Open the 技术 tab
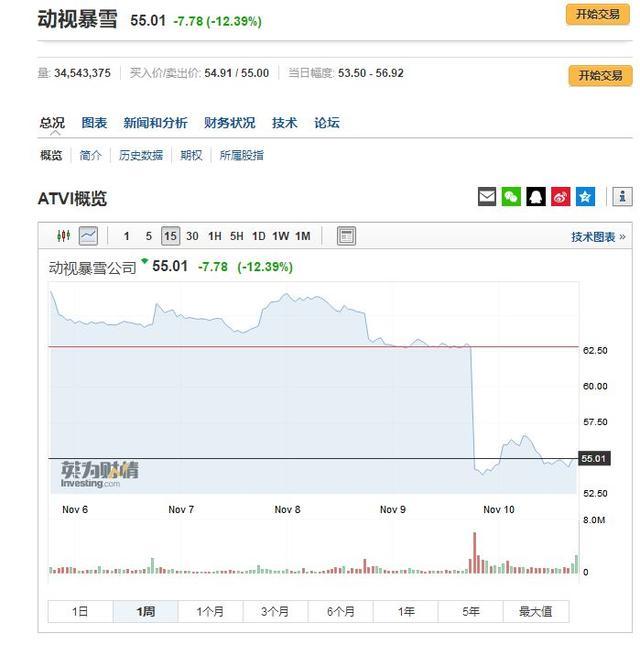This screenshot has width=640, height=645. tap(284, 123)
